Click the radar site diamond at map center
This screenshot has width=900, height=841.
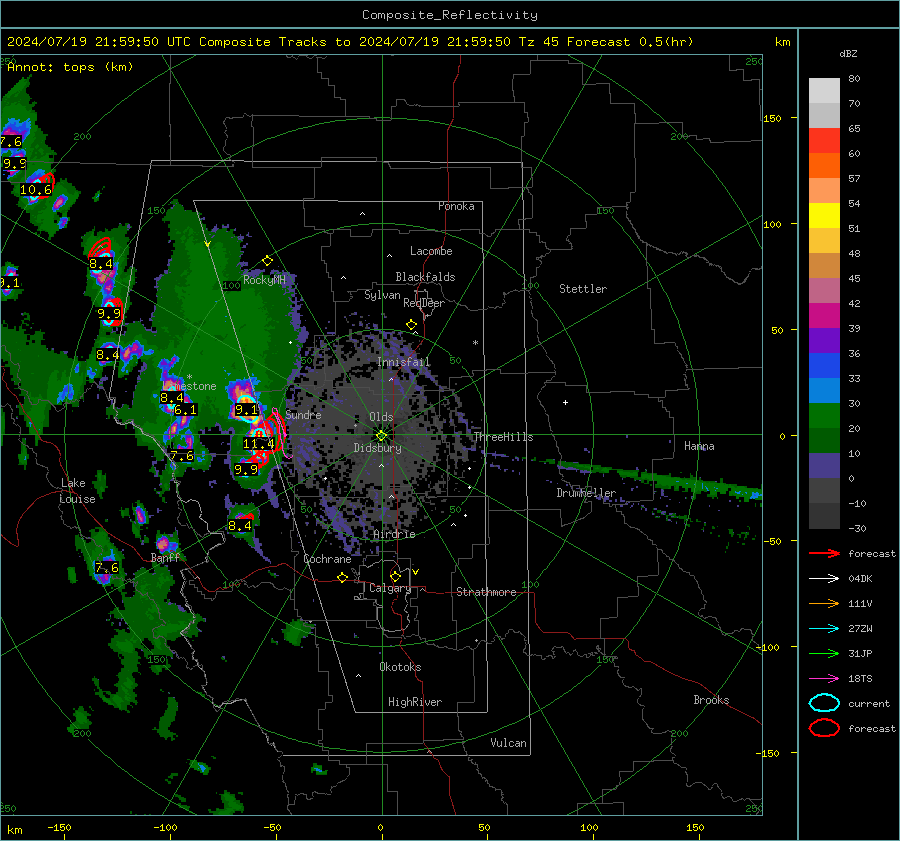click(x=382, y=436)
